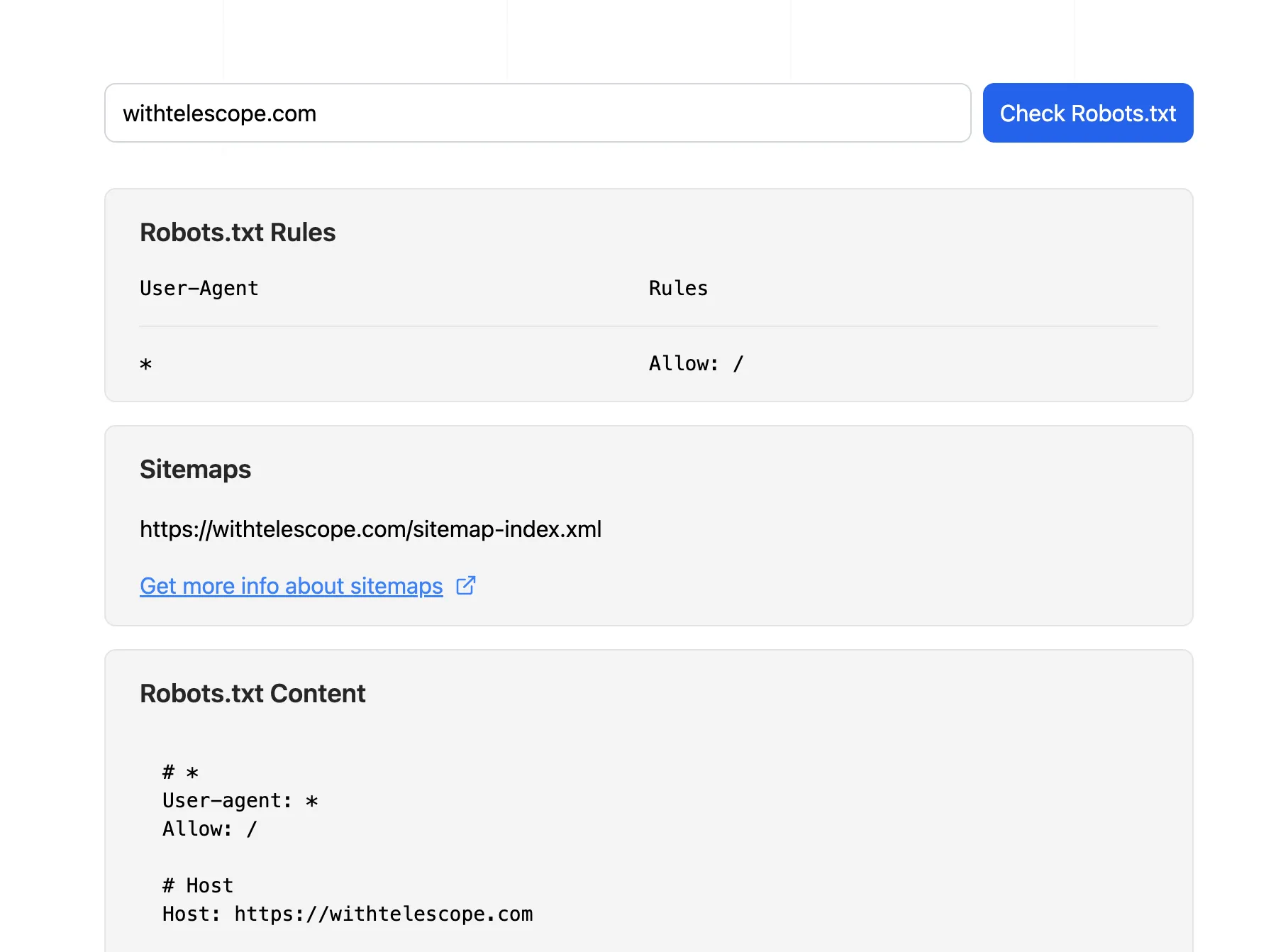Click the User-Agent column header
1271x952 pixels.
click(199, 288)
